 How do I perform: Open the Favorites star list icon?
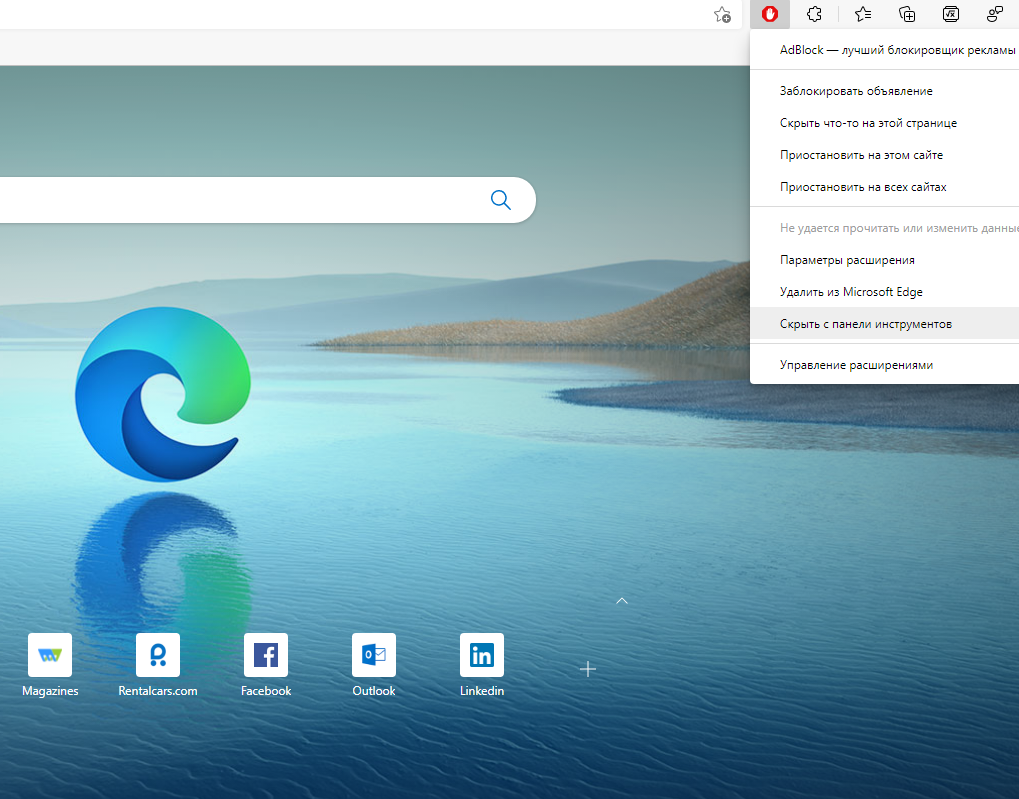click(x=862, y=14)
